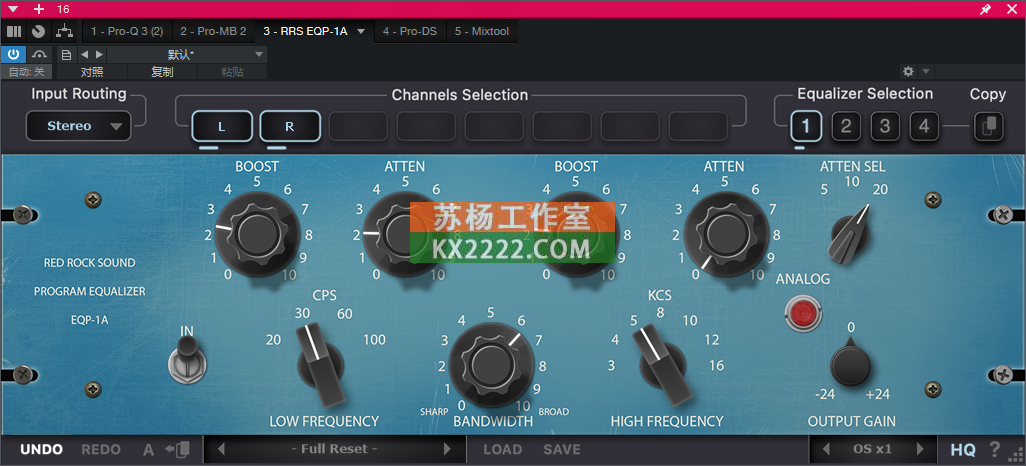
Task: Click the plus icon in the title bar
Action: coord(39,9)
